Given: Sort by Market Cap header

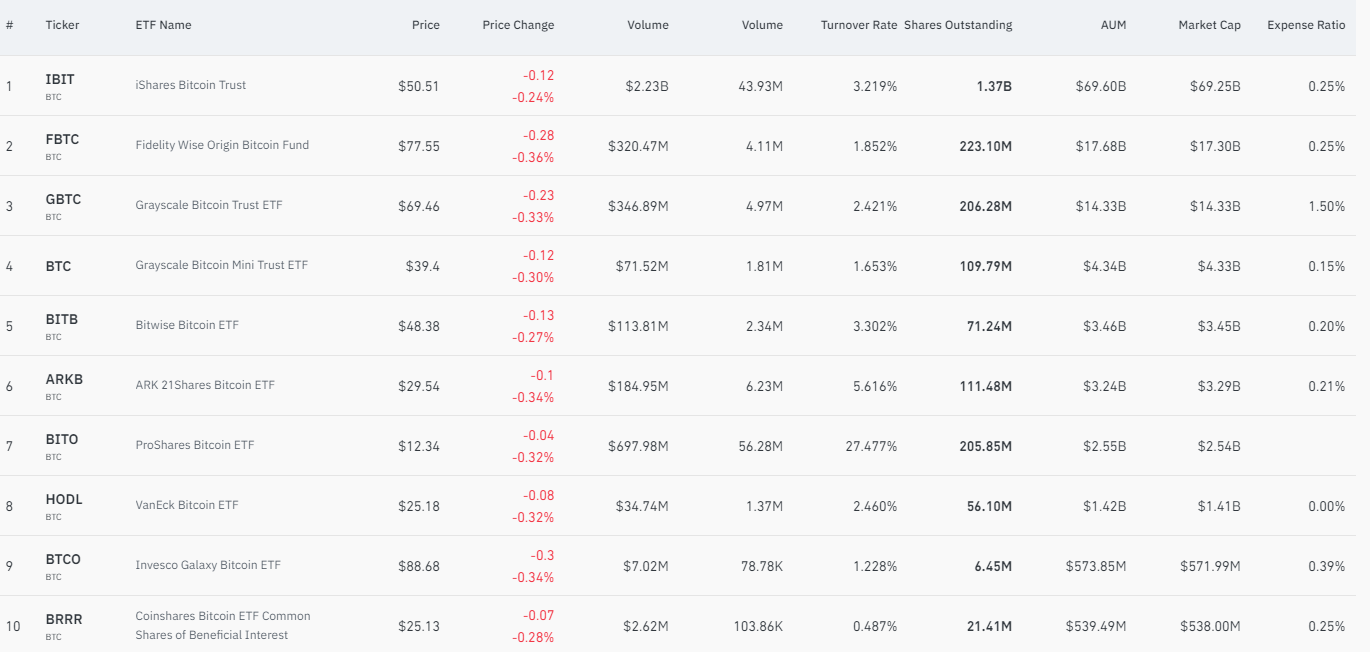Looking at the screenshot, I should (x=1209, y=25).
